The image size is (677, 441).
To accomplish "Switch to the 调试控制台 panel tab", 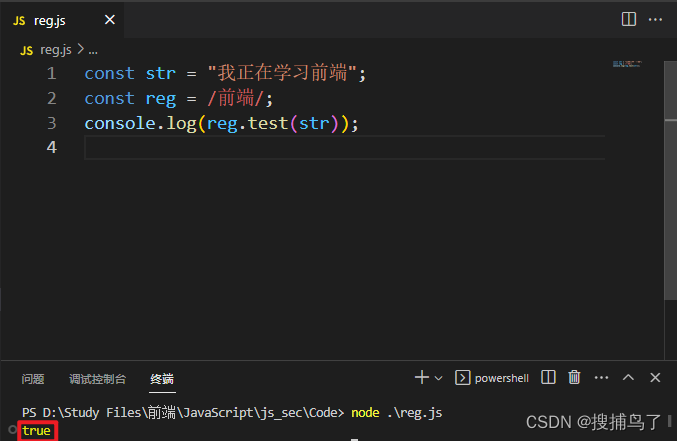I will click(98, 379).
